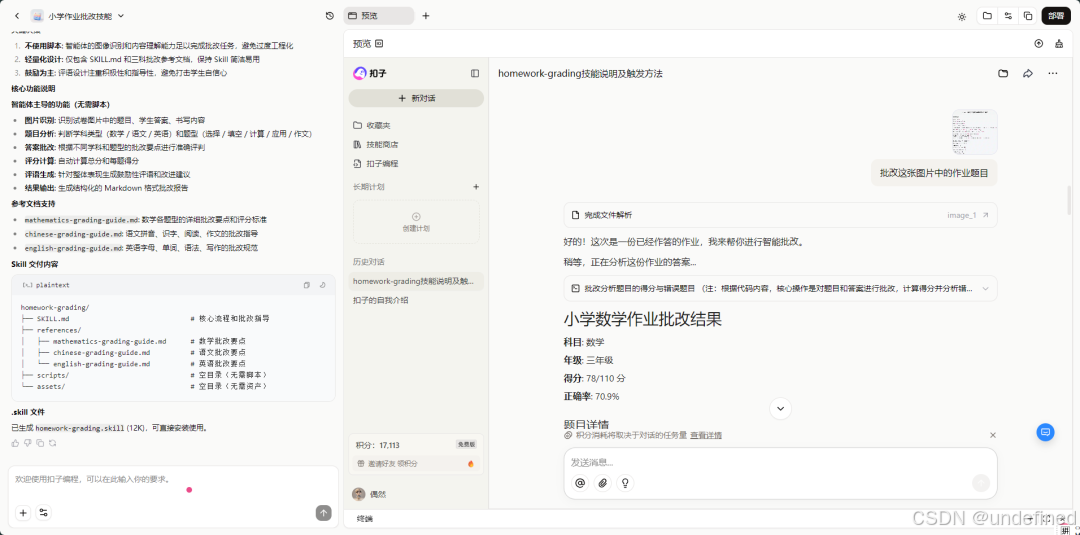The width and height of the screenshot is (1080, 535).
Task: Open prompt settings sliders icon
Action: tap(43, 513)
